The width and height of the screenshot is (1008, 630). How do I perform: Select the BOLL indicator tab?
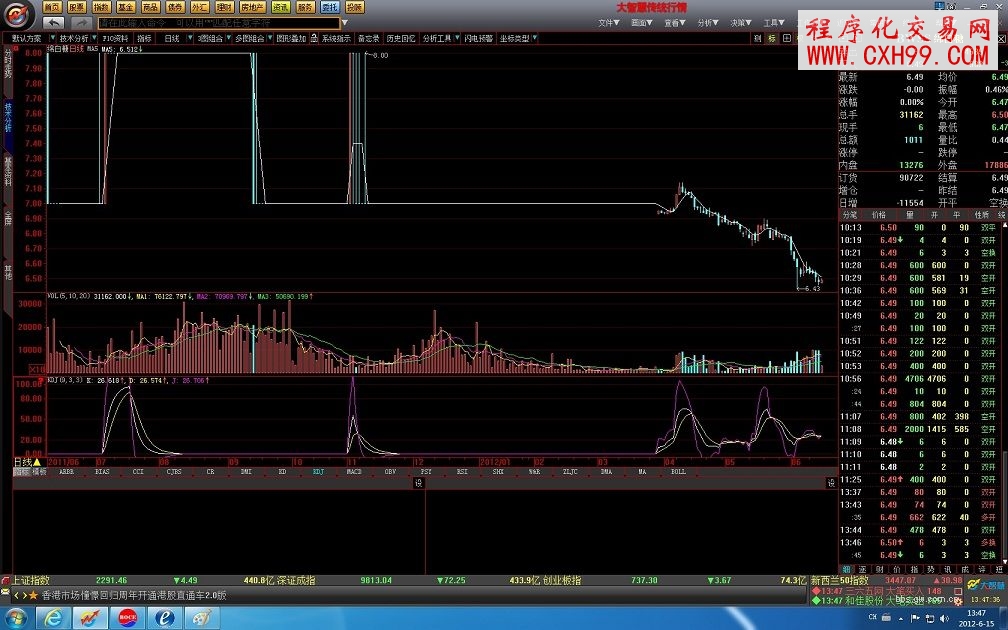(x=678, y=470)
